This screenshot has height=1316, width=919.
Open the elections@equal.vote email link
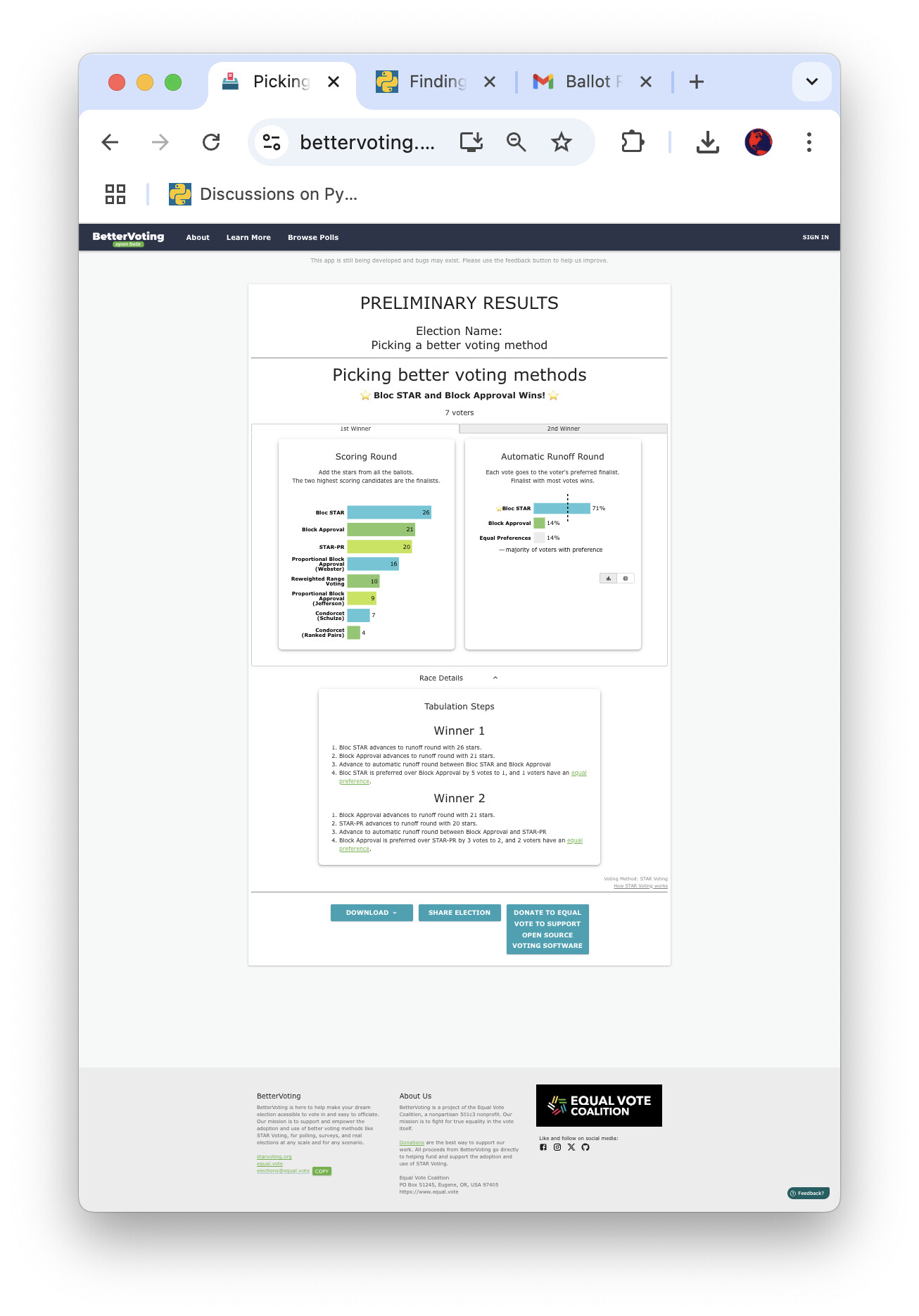(x=283, y=1171)
